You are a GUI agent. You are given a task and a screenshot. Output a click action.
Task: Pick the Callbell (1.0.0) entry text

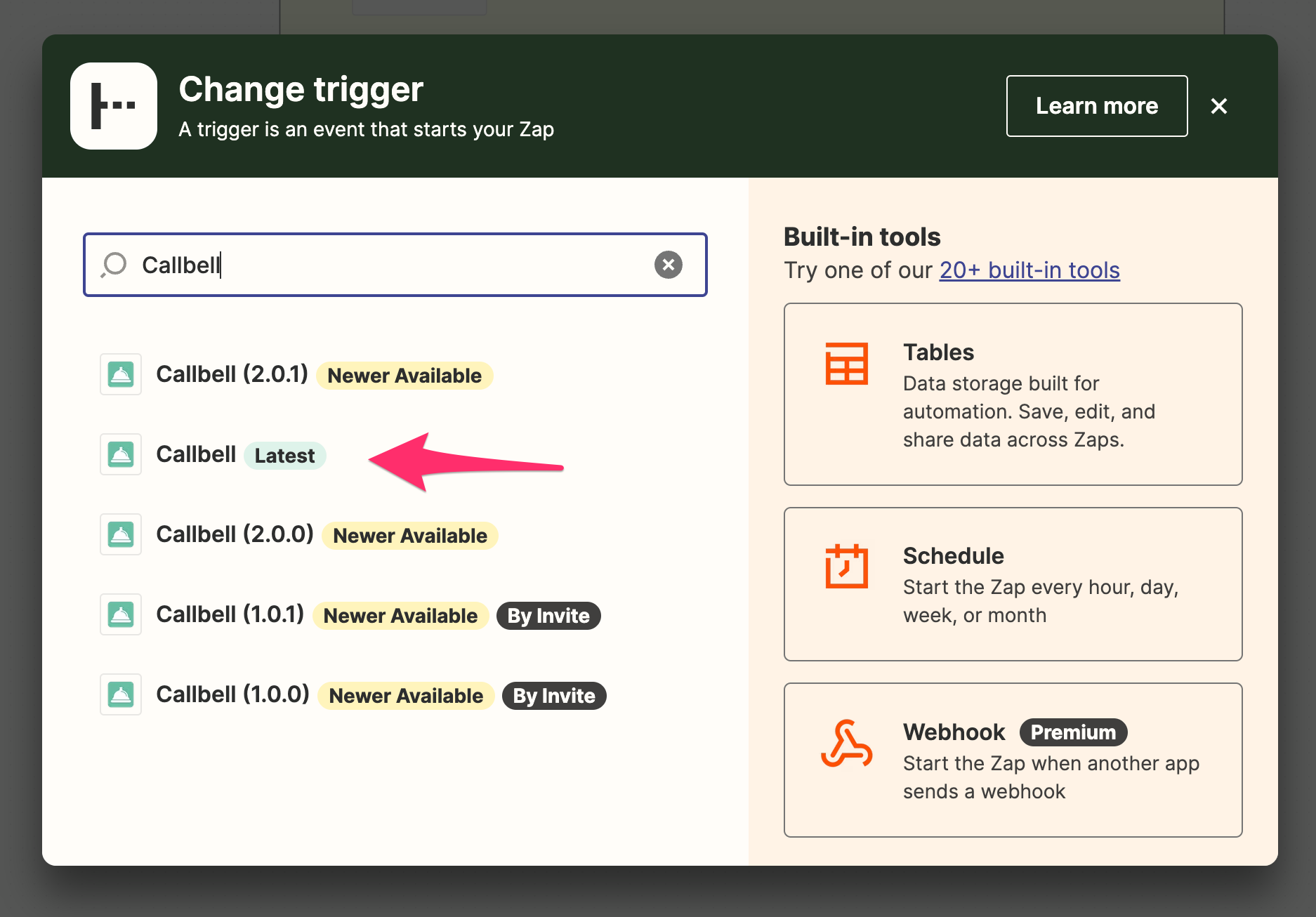tap(232, 694)
